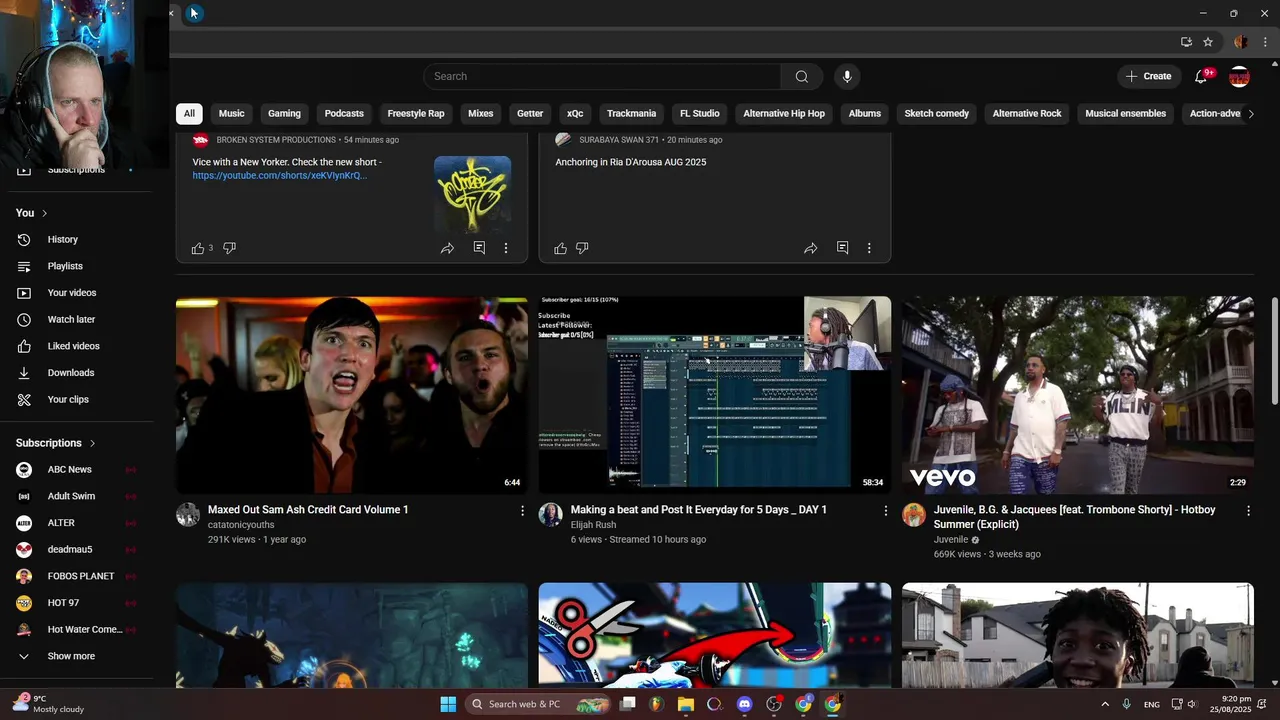
Task: Select the Gaming filter chip
Action: (284, 114)
